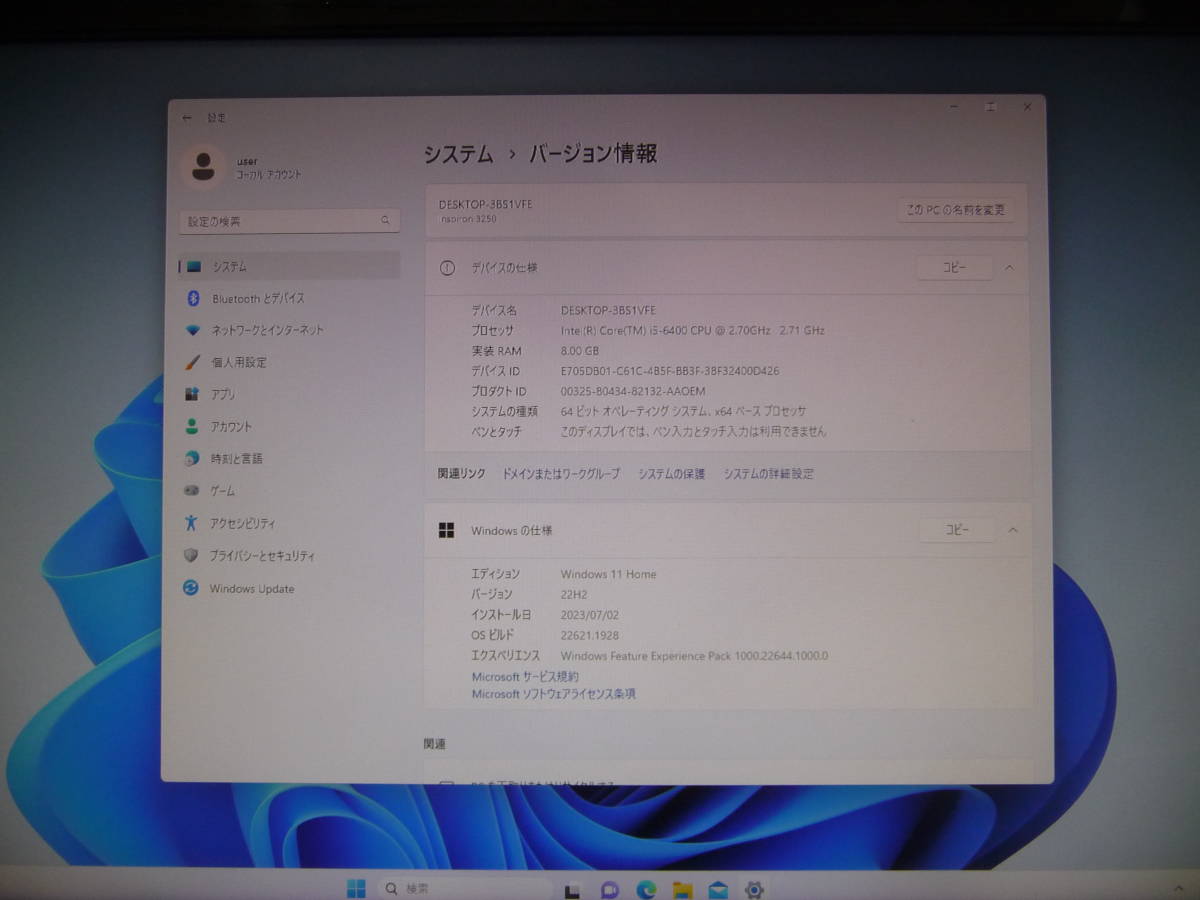Click the ゲーム controller icon

tap(192, 491)
